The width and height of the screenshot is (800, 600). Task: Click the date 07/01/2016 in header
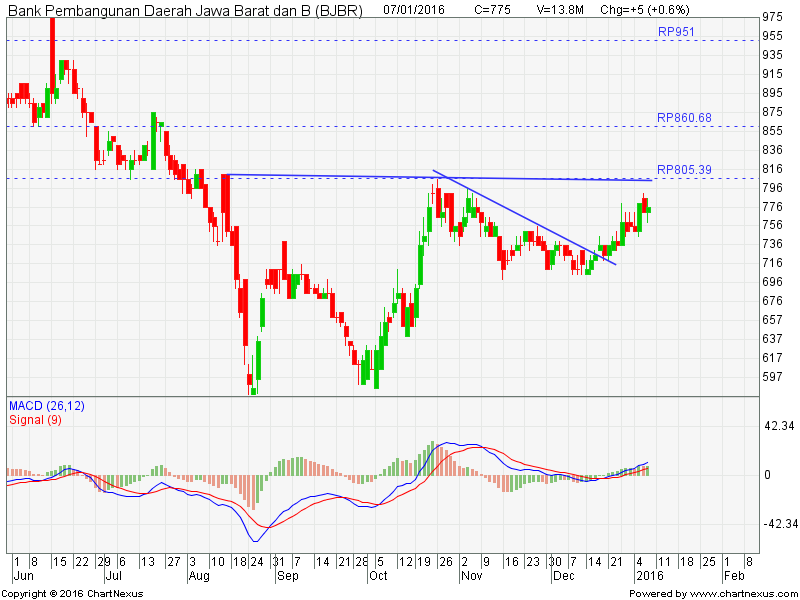(x=416, y=9)
